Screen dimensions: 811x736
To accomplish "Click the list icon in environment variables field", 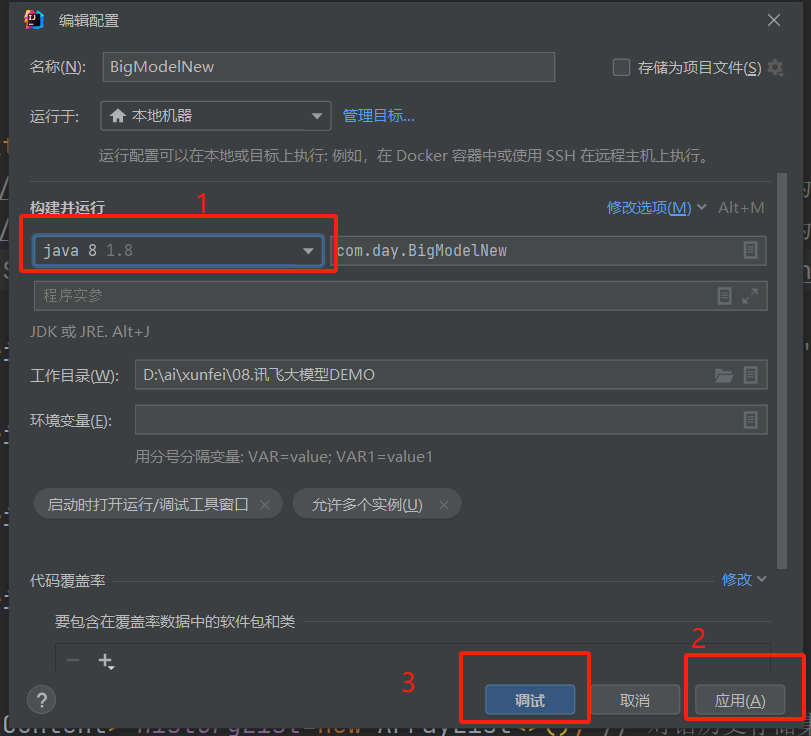I will (750, 421).
